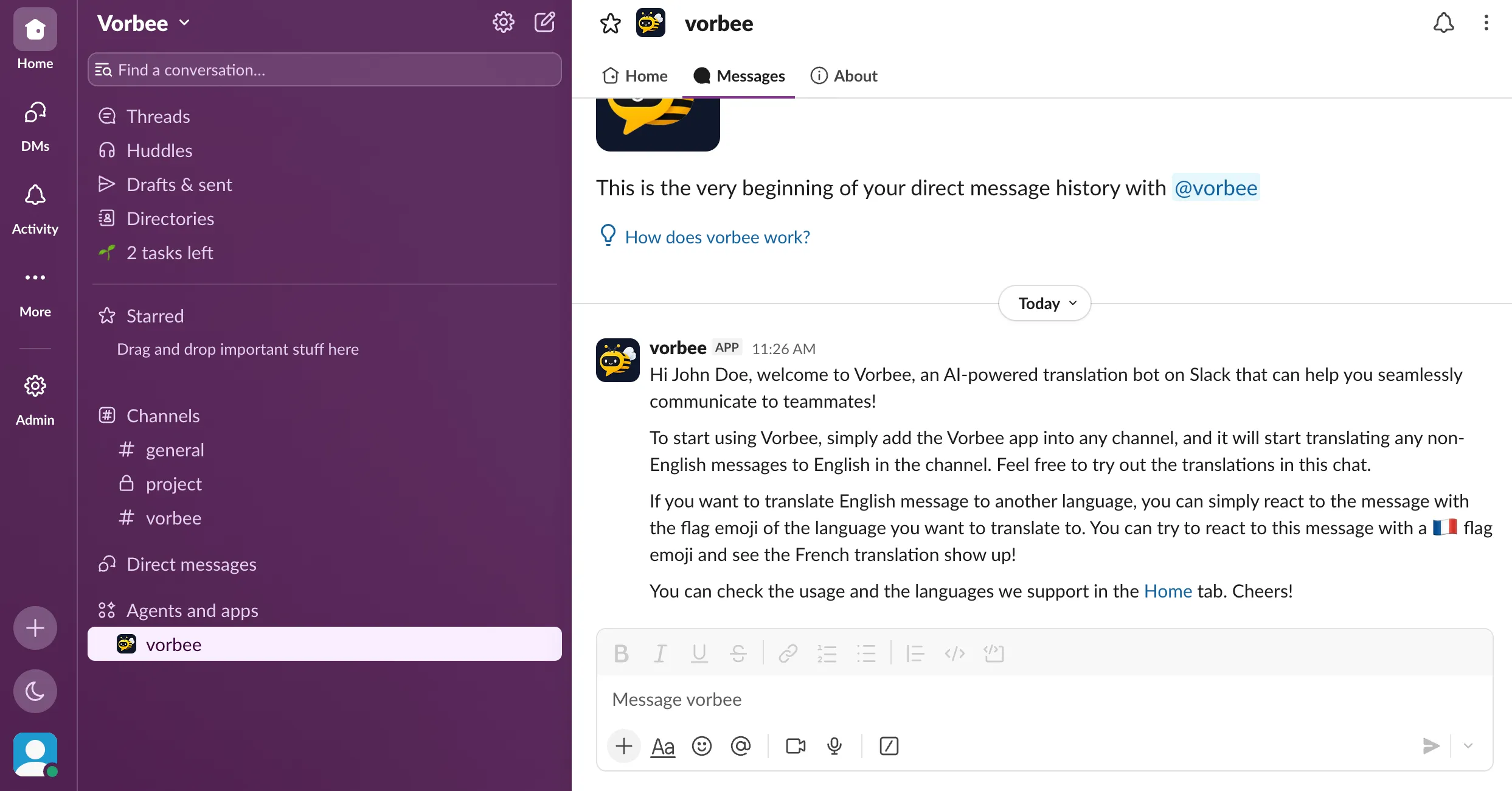Screen dimensions: 1512x791
Task: Collapse the Agents and apps section
Action: pos(192,610)
